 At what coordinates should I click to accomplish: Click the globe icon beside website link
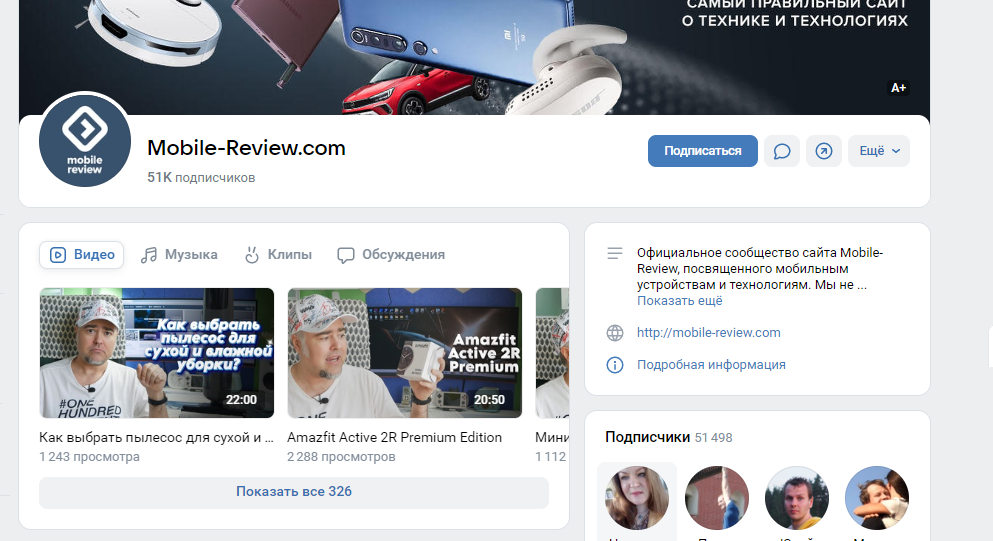615,333
